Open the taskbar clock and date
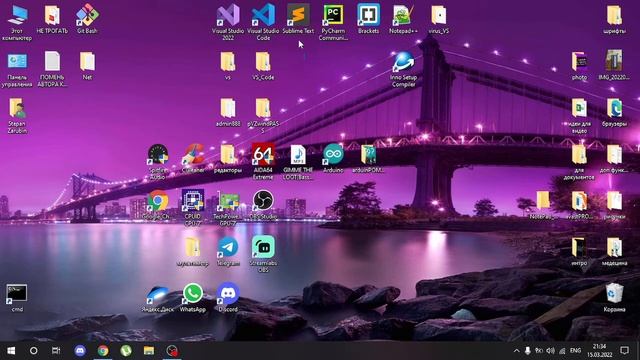The image size is (640, 360). click(x=599, y=351)
